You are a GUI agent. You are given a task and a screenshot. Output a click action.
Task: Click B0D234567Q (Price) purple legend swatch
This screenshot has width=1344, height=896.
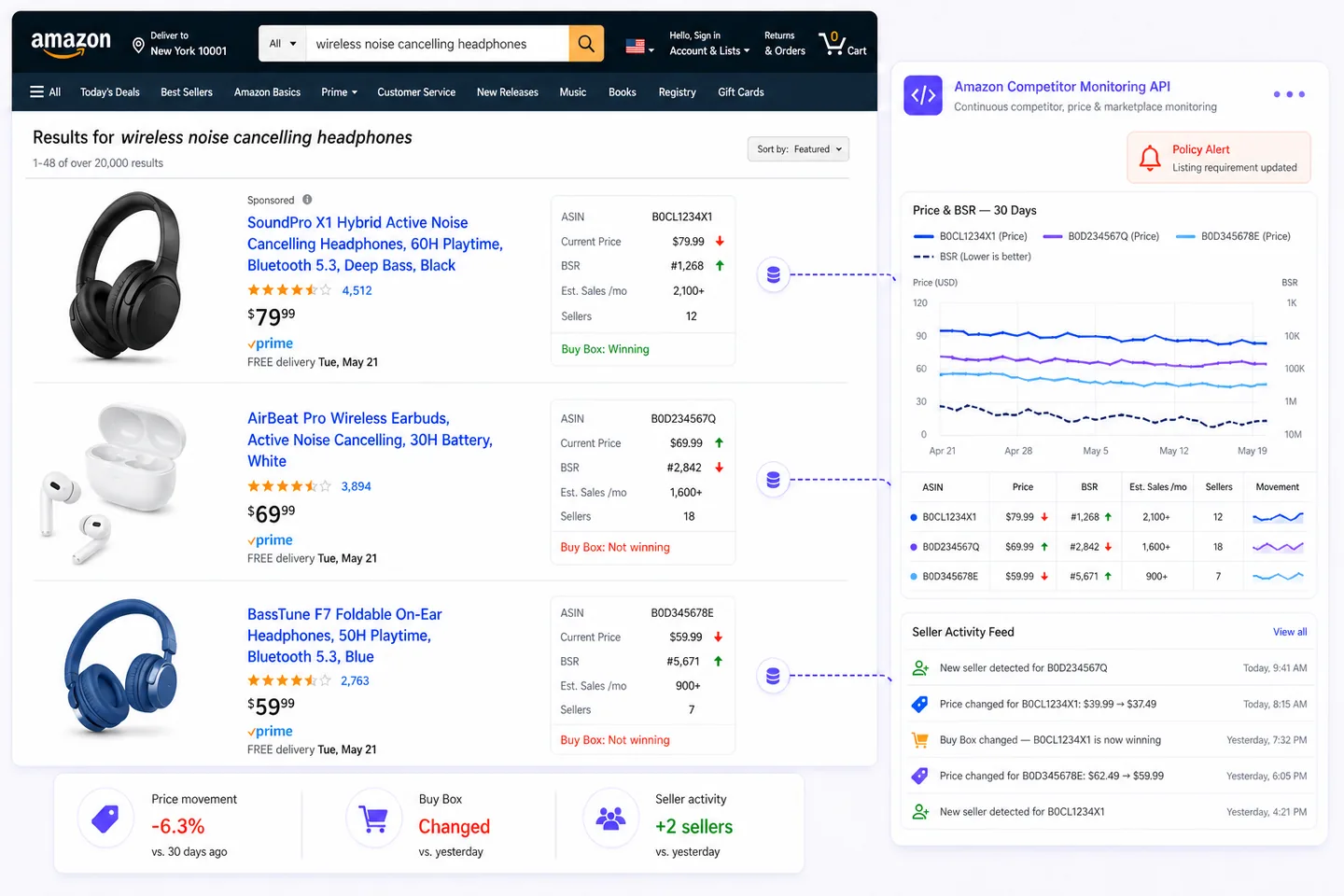(1053, 237)
